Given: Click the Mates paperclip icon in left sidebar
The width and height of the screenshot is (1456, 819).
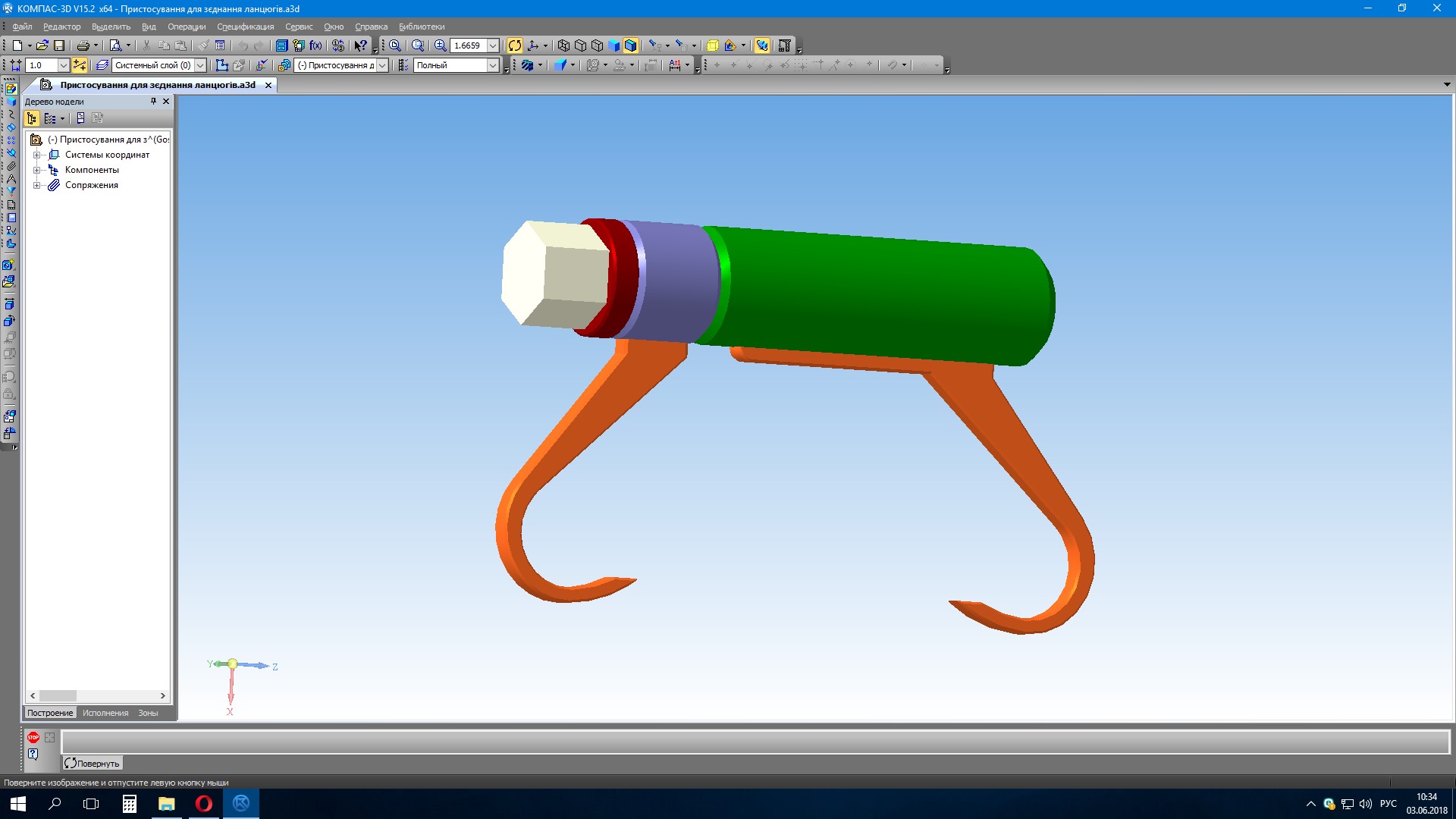Looking at the screenshot, I should (x=11, y=166).
